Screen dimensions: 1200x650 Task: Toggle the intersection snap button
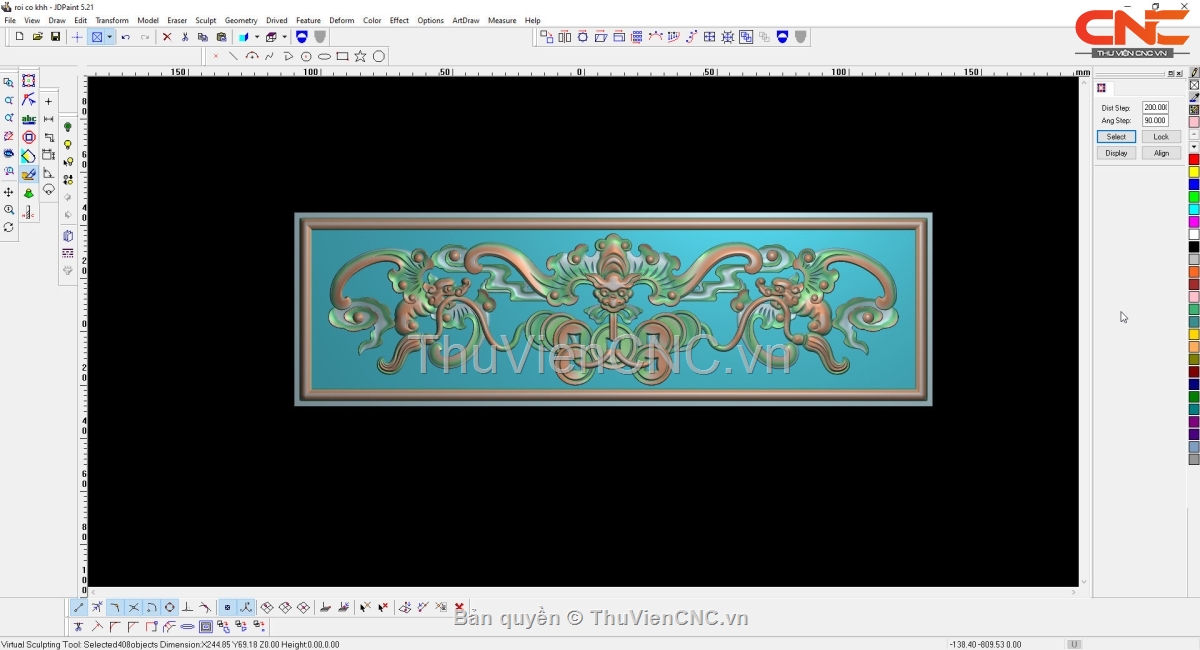[x=133, y=607]
